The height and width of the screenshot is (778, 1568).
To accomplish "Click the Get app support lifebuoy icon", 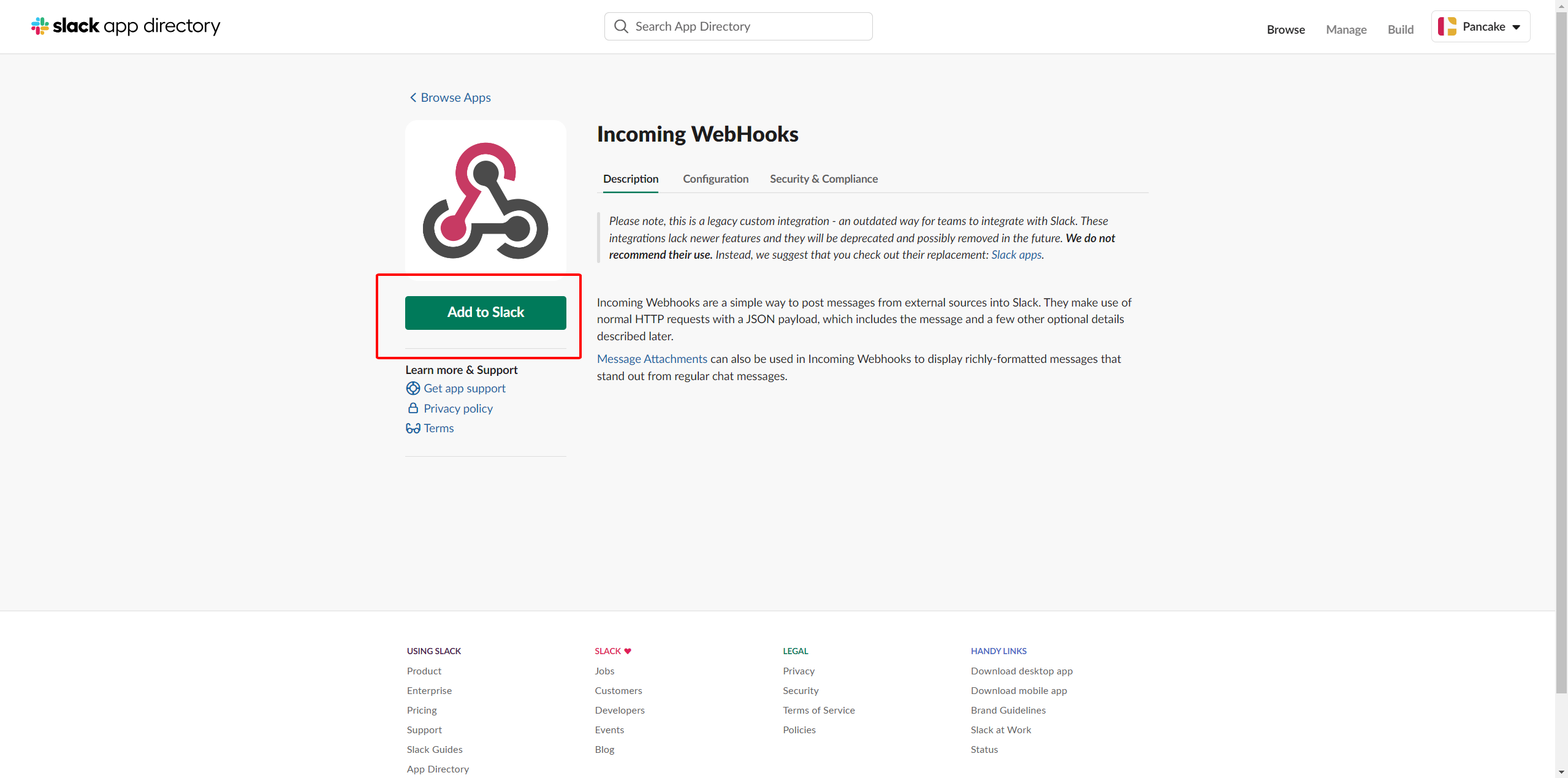I will pyautogui.click(x=413, y=388).
